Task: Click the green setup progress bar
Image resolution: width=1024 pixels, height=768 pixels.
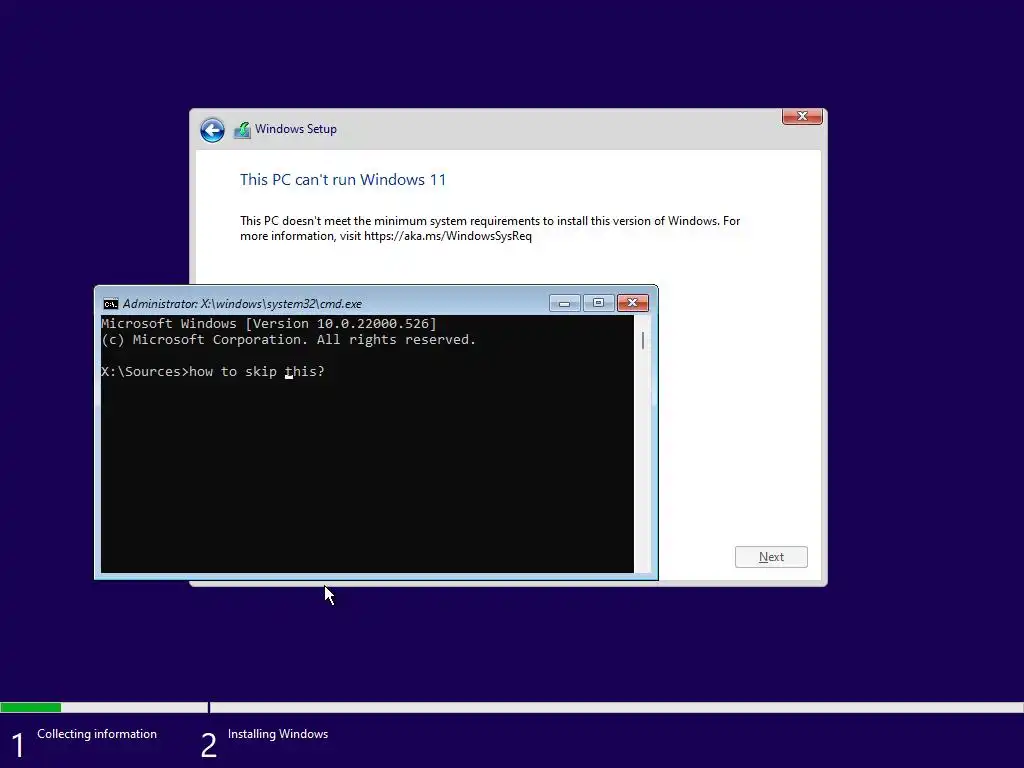Action: [31, 707]
